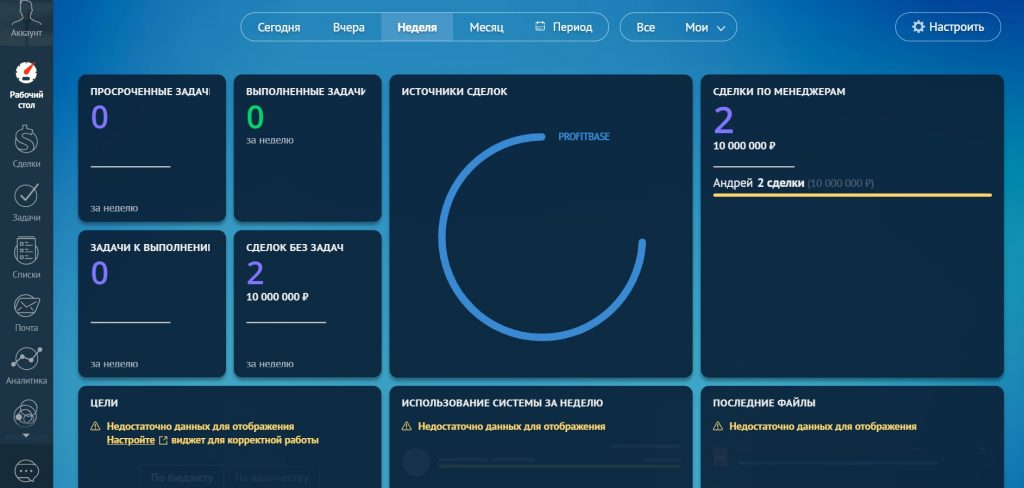Open the chat bubble icon in the sidebar
The image size is (1024, 488).
click(x=26, y=471)
